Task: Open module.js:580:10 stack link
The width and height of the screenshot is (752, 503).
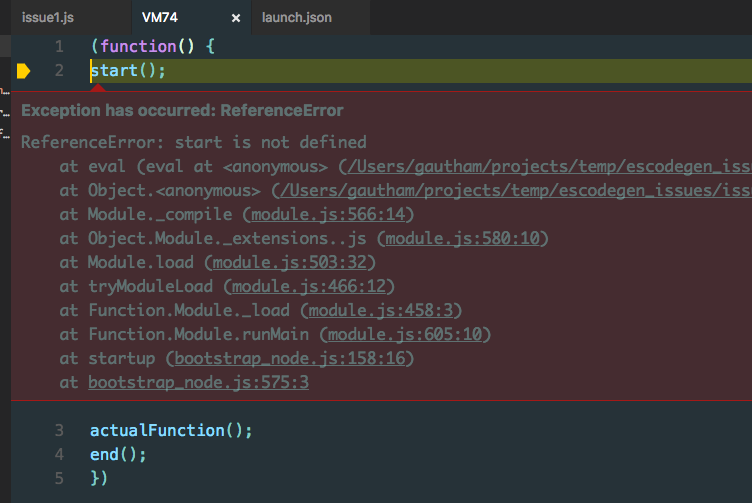Action: pos(463,238)
